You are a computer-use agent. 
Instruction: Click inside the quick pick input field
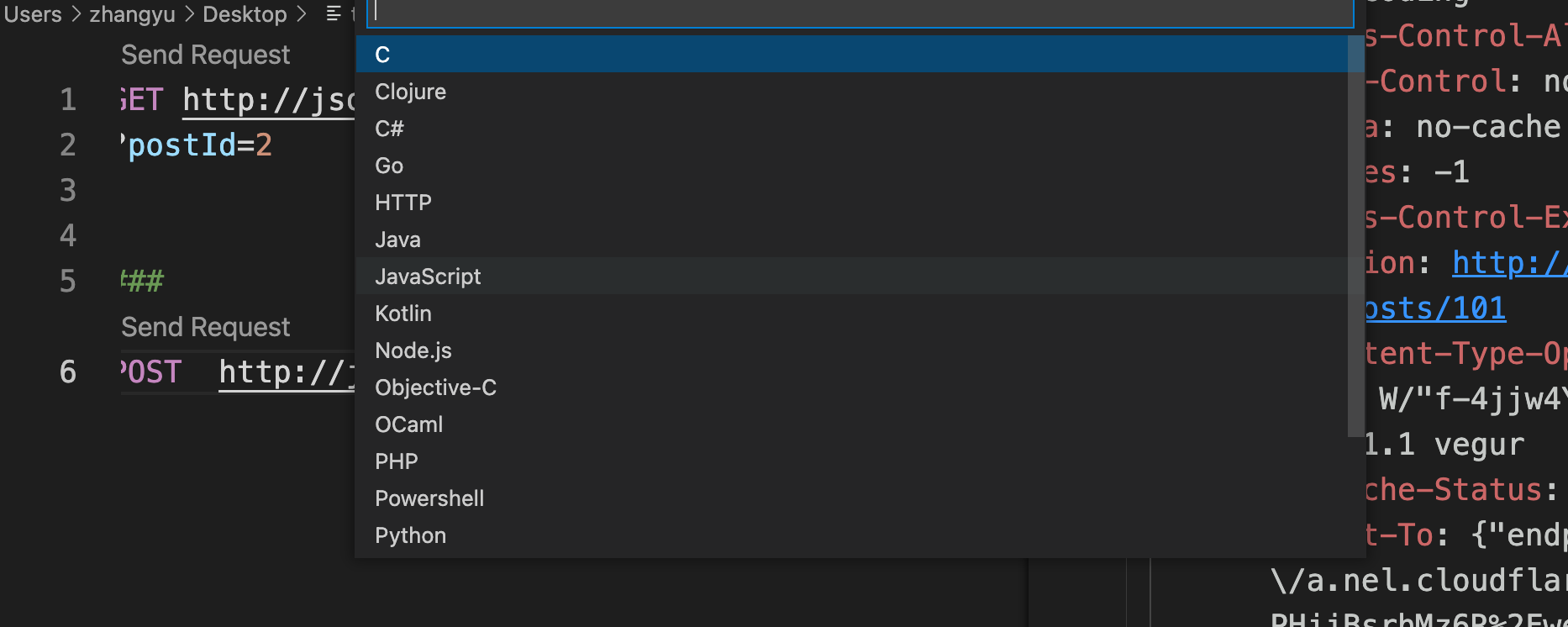[x=857, y=12]
